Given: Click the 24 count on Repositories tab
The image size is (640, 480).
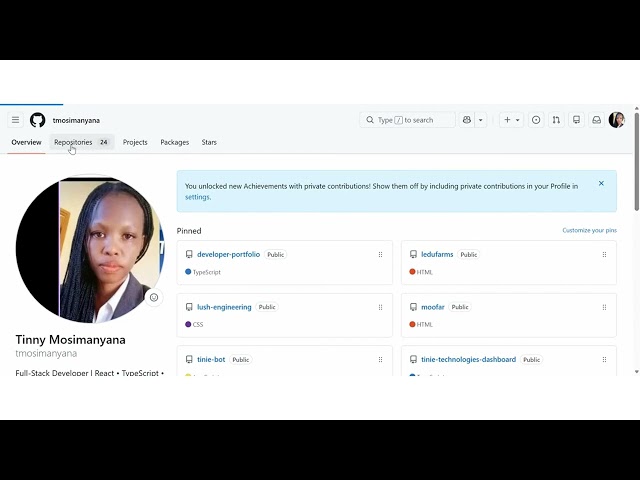Looking at the screenshot, I should (x=104, y=142).
